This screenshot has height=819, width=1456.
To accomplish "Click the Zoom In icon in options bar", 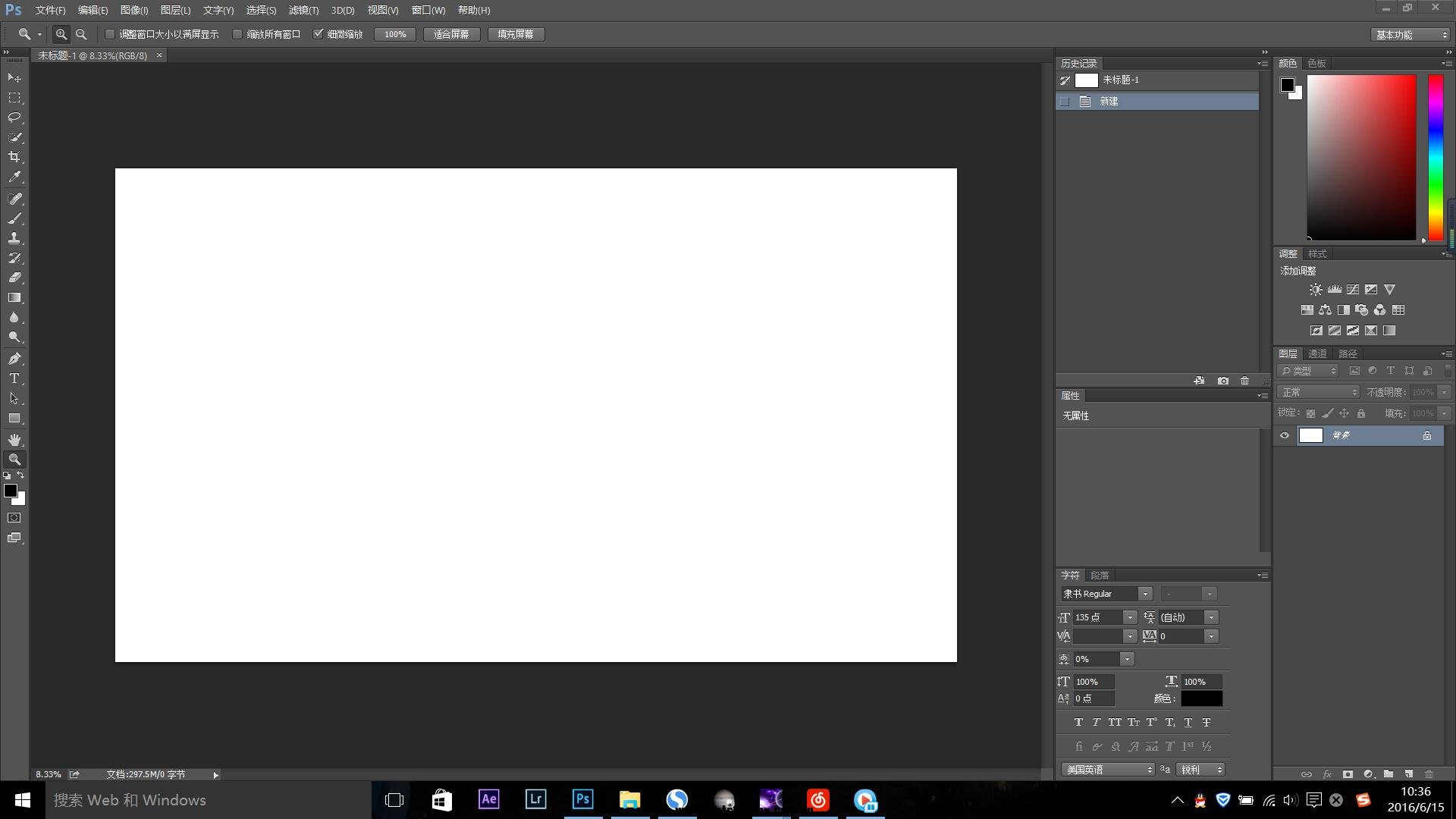I will click(61, 34).
